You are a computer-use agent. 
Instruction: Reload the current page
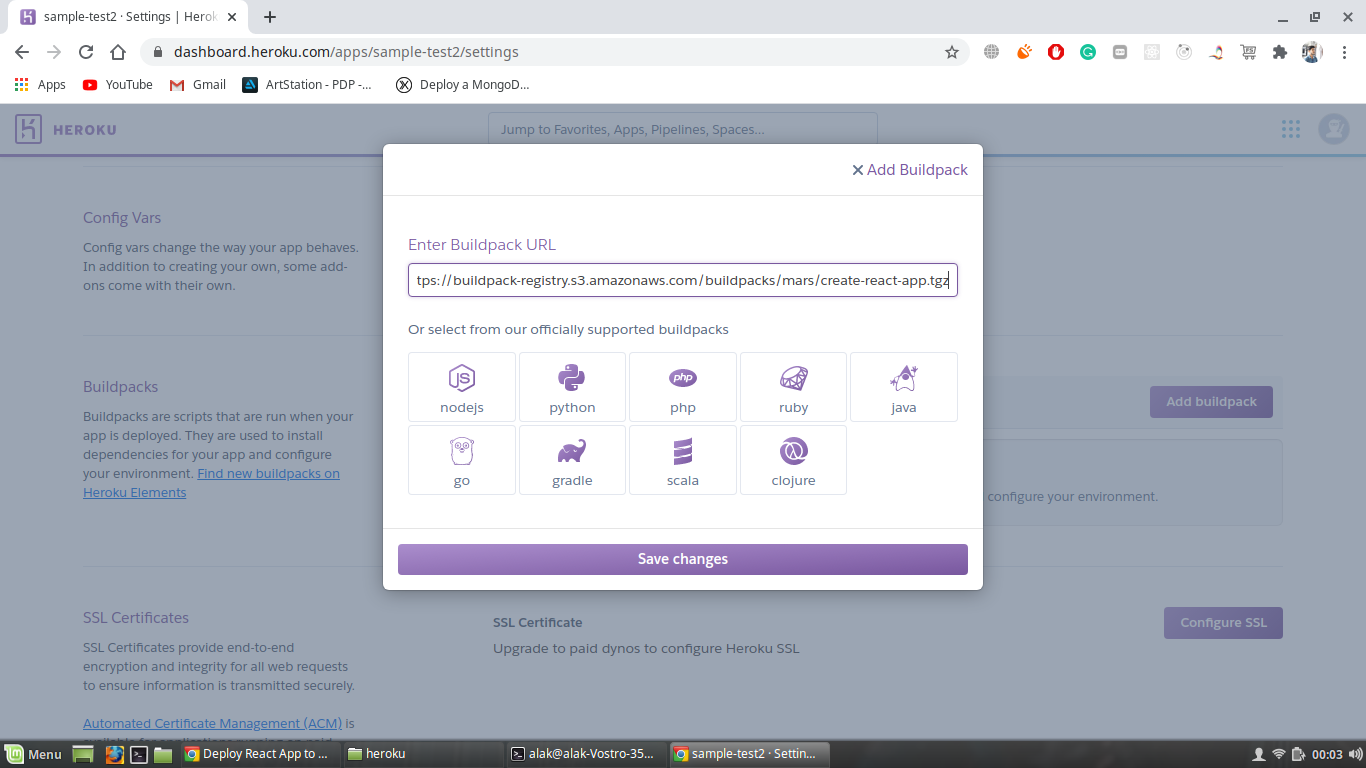tap(86, 52)
